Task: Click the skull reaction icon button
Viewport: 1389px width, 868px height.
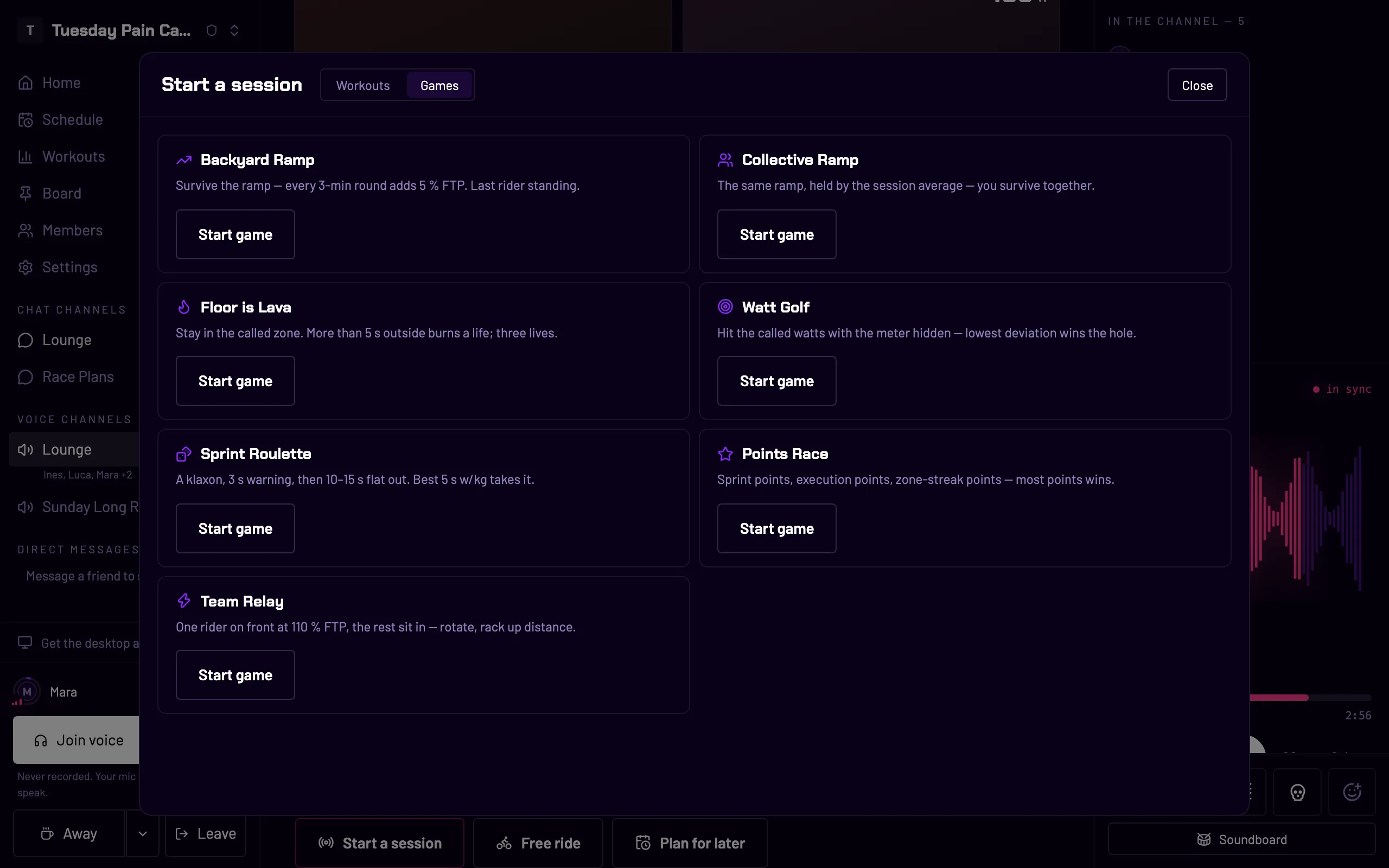Action: (1297, 792)
